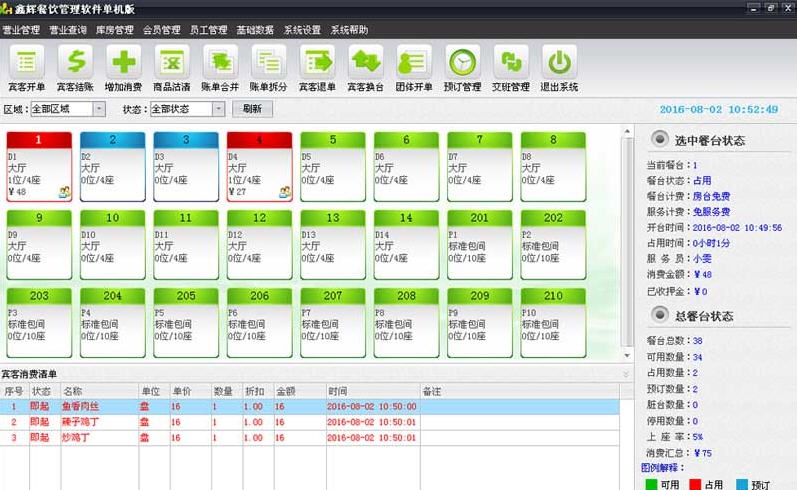Click the 刷新 refresh button
Viewport: 797px width, 490px height.
(x=252, y=109)
